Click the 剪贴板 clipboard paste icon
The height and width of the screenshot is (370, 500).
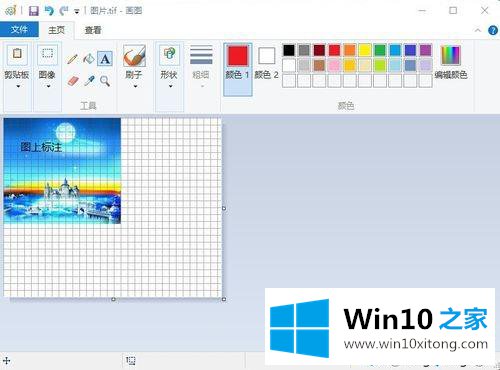[17, 54]
